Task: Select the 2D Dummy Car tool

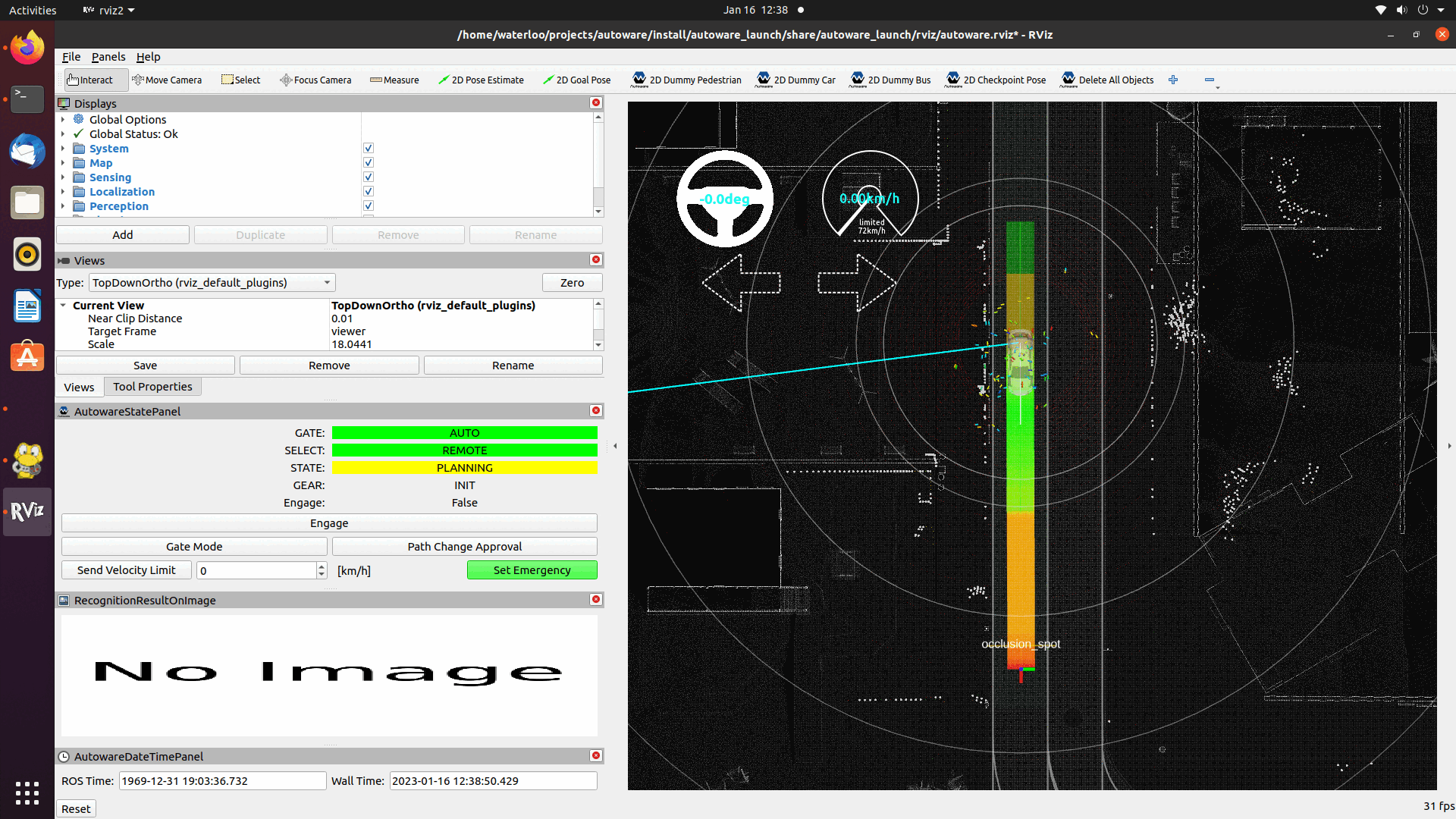Action: click(795, 80)
